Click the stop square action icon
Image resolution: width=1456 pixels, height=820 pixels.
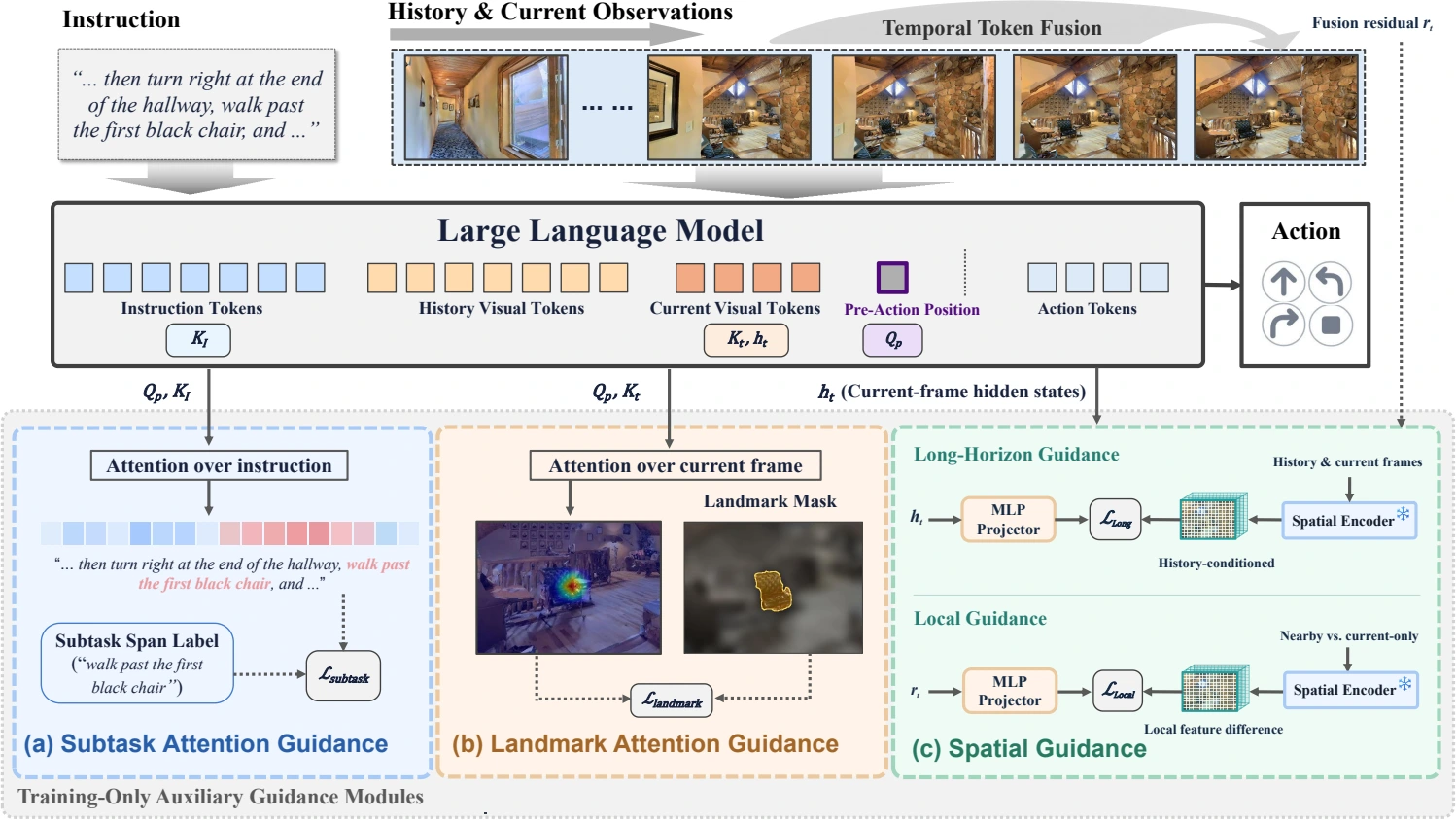[1331, 325]
